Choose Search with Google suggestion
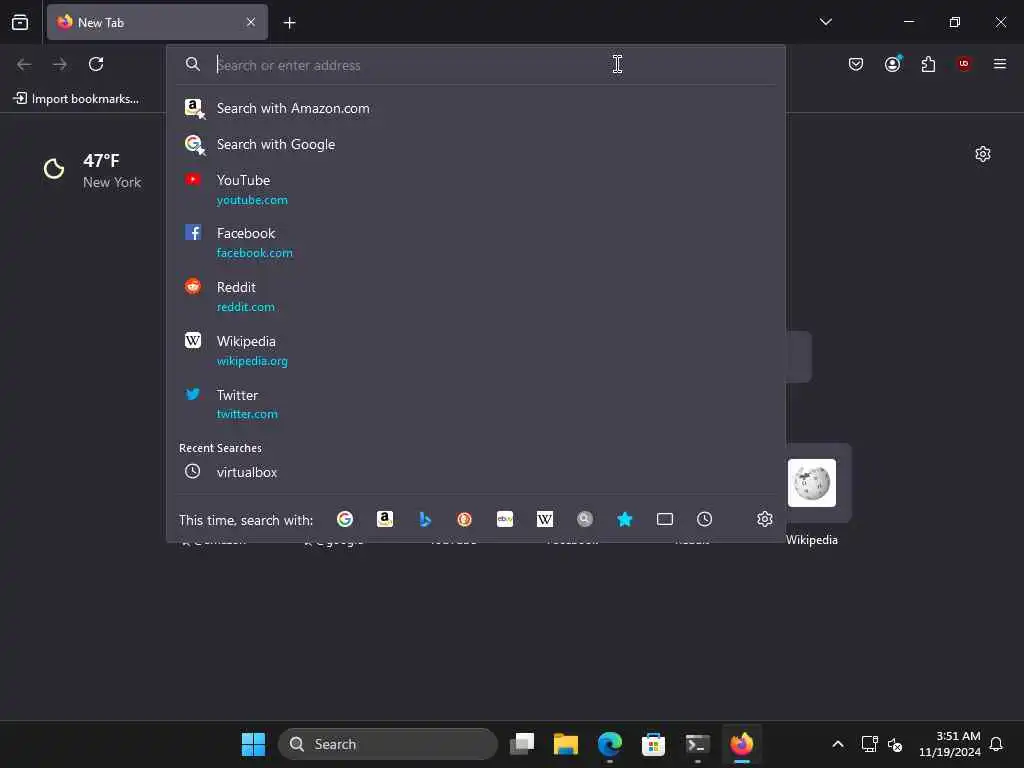Viewport: 1024px width, 768px height. click(x=475, y=144)
